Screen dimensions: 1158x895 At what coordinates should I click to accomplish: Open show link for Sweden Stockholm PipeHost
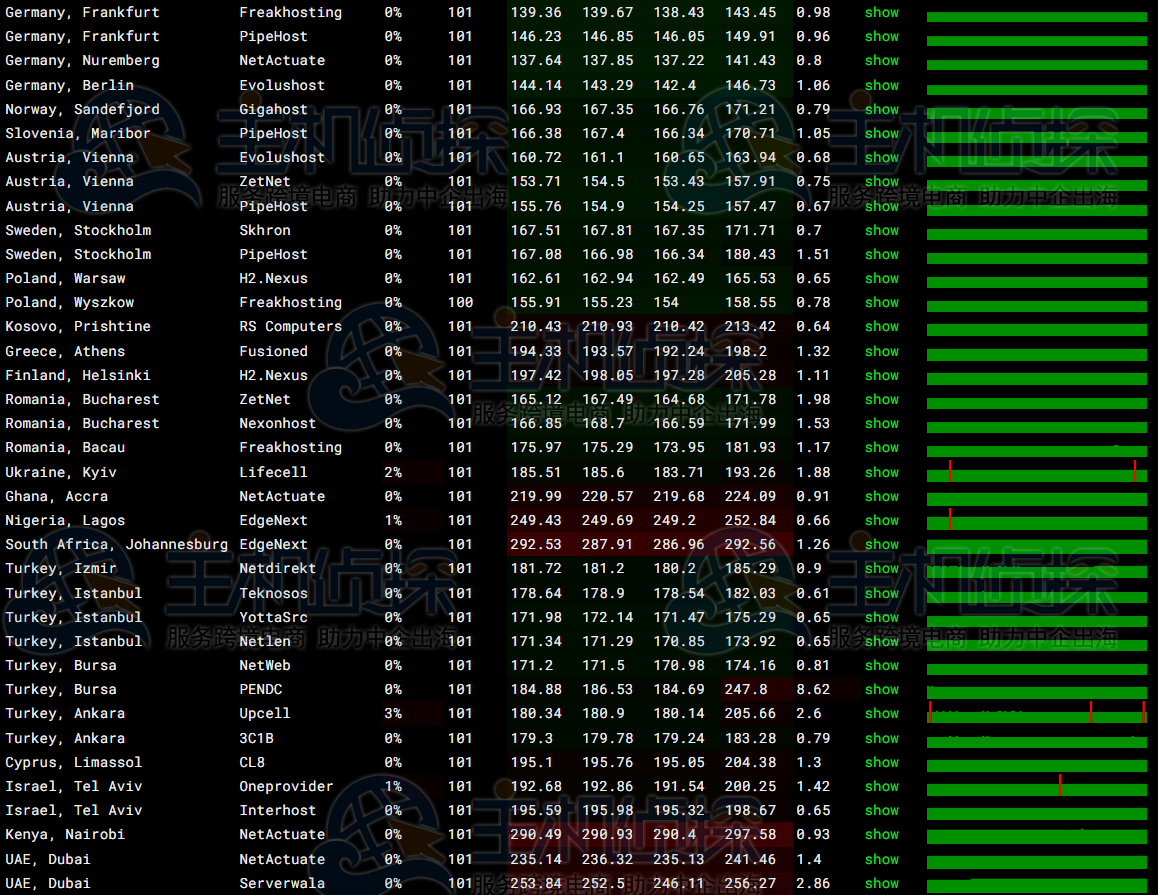[882, 254]
